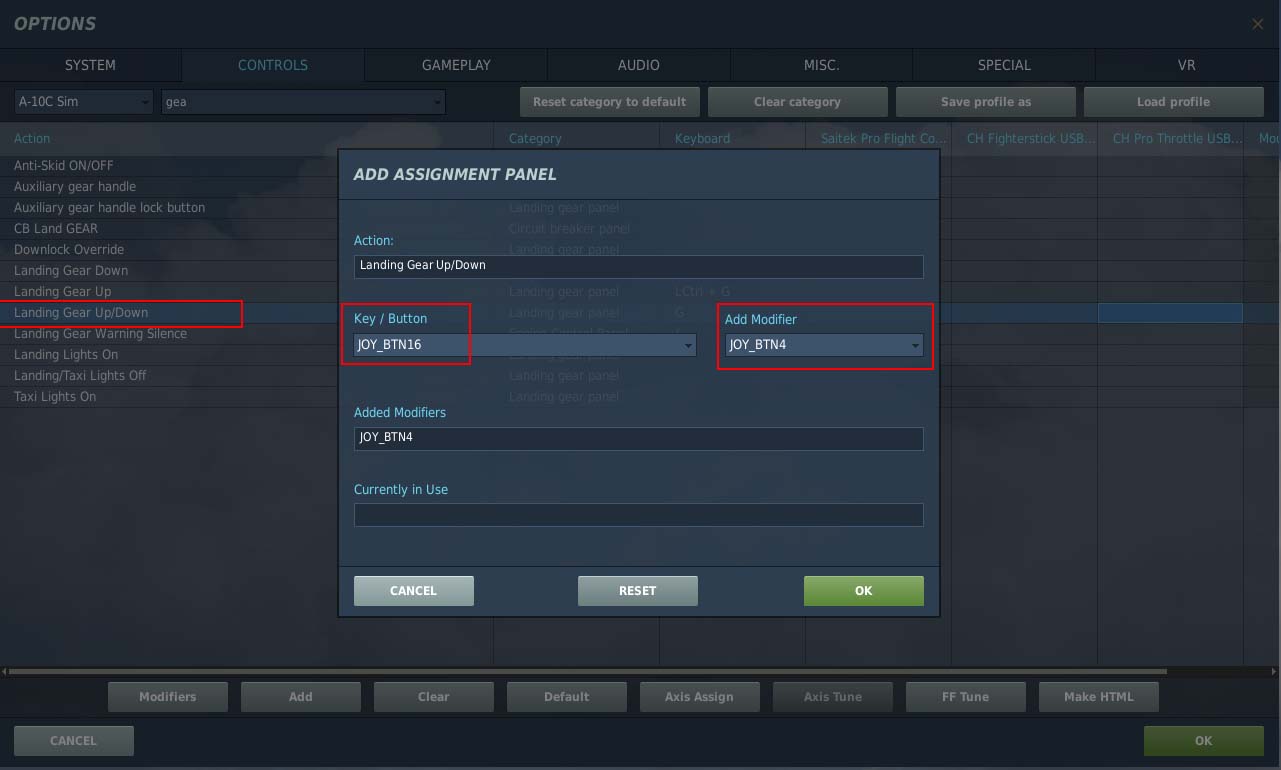Open the A-10C Sim aircraft dropdown

tap(83, 102)
